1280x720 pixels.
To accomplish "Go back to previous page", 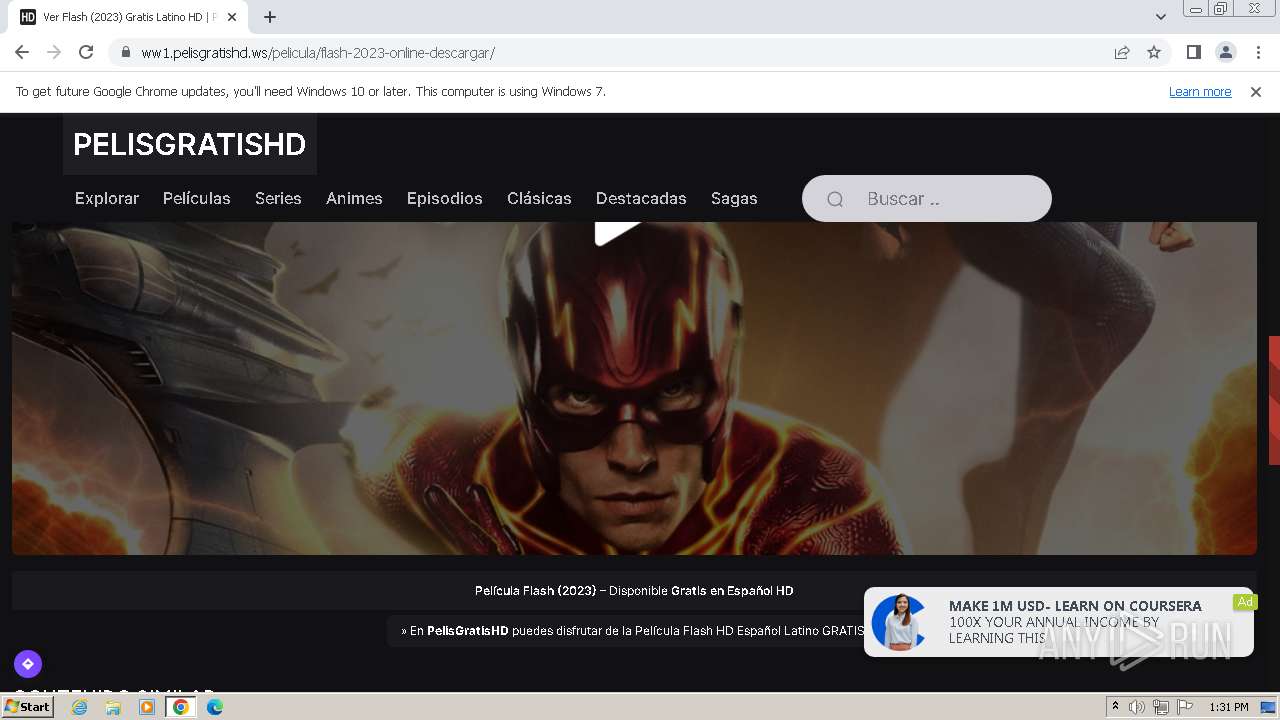I will coord(22,52).
